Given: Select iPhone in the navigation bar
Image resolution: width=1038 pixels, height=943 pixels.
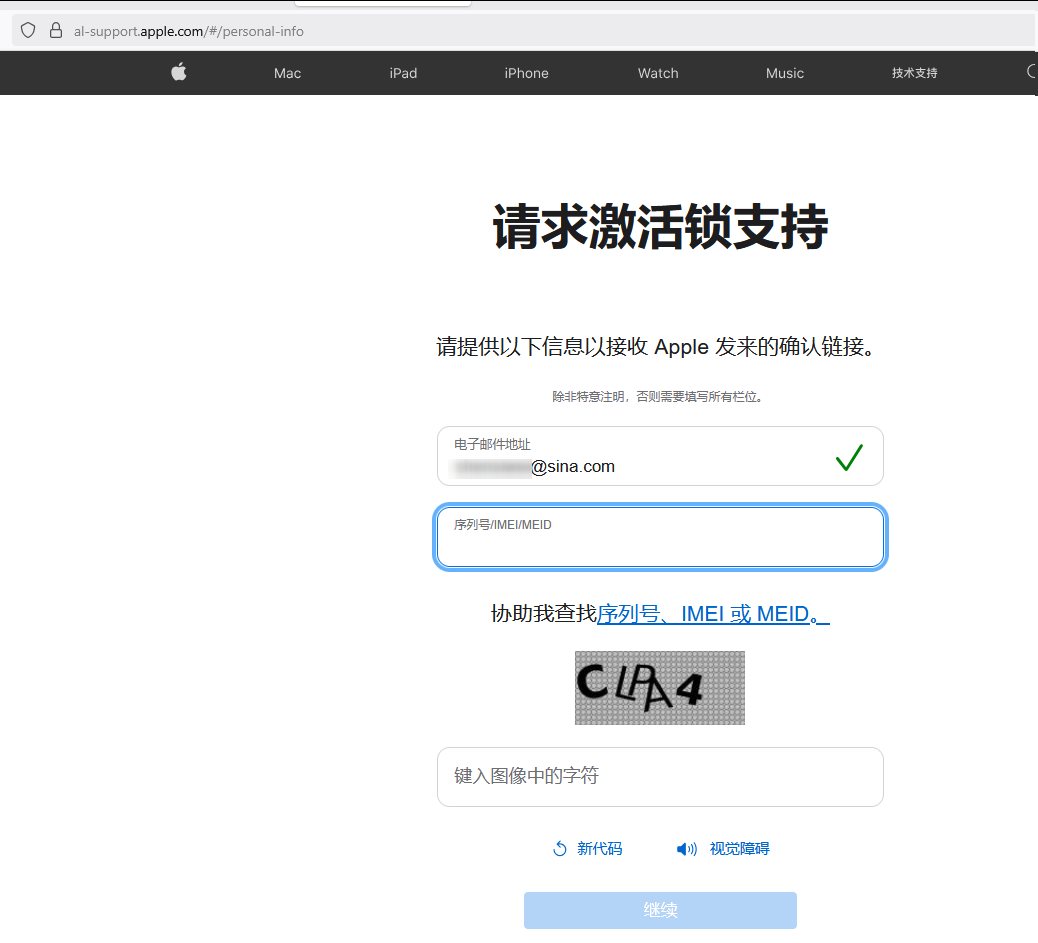Looking at the screenshot, I should tap(526, 73).
